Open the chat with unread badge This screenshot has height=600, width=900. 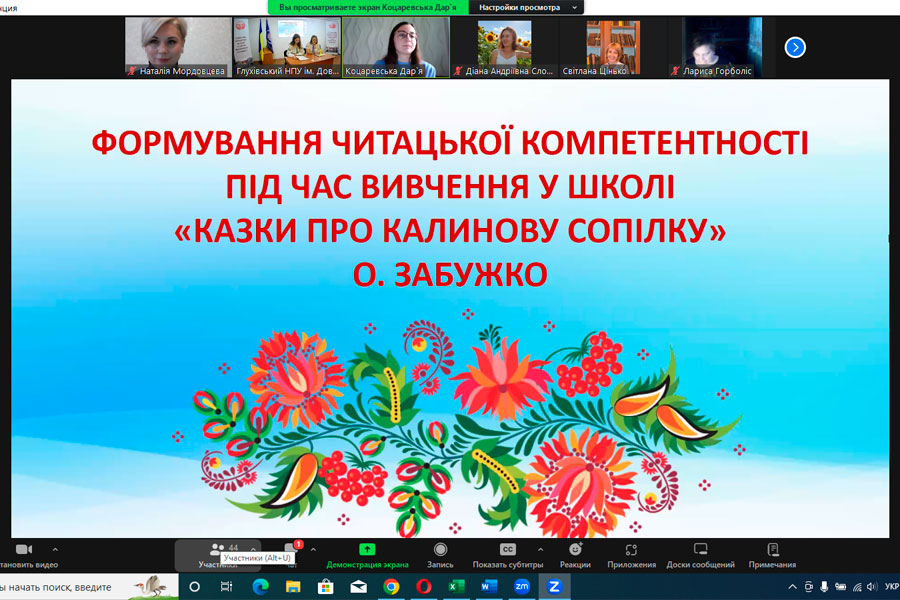[292, 555]
